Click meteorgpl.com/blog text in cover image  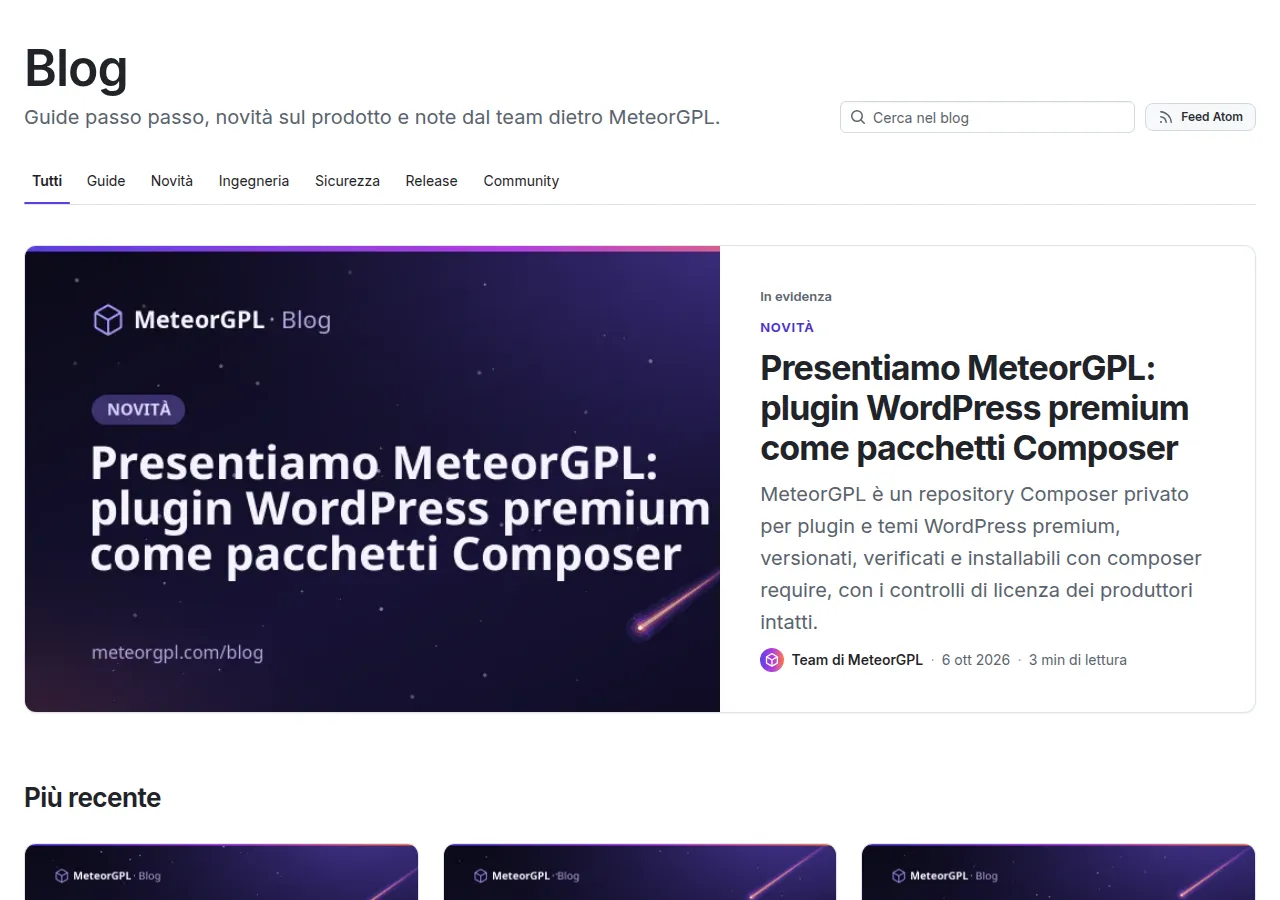click(177, 653)
